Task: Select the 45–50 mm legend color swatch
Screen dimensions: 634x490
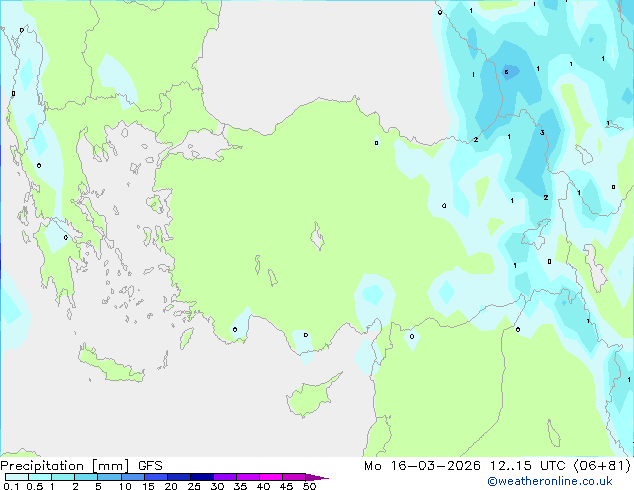Action: pyautogui.click(x=294, y=477)
